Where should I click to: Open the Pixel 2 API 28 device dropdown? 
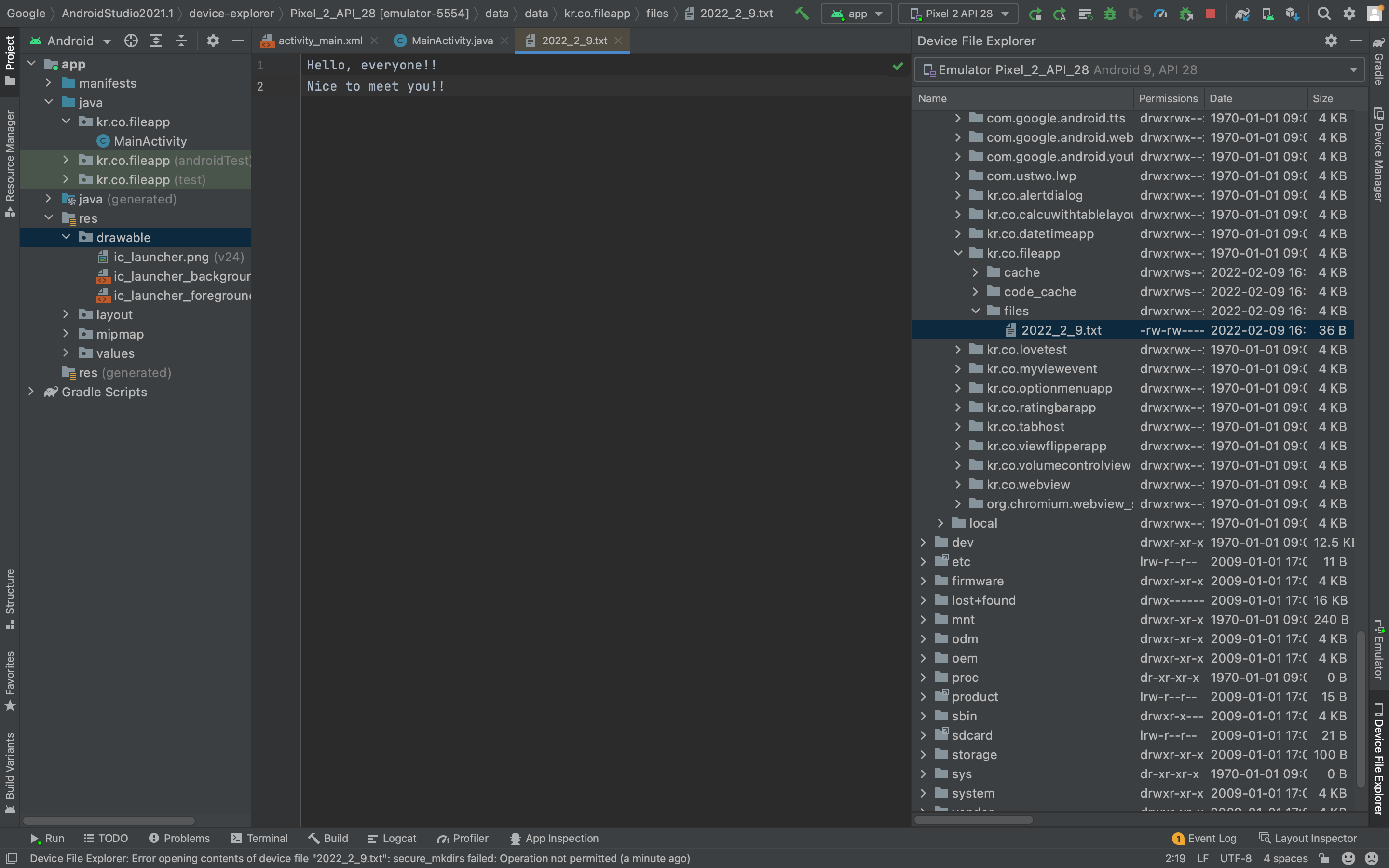[x=958, y=13]
